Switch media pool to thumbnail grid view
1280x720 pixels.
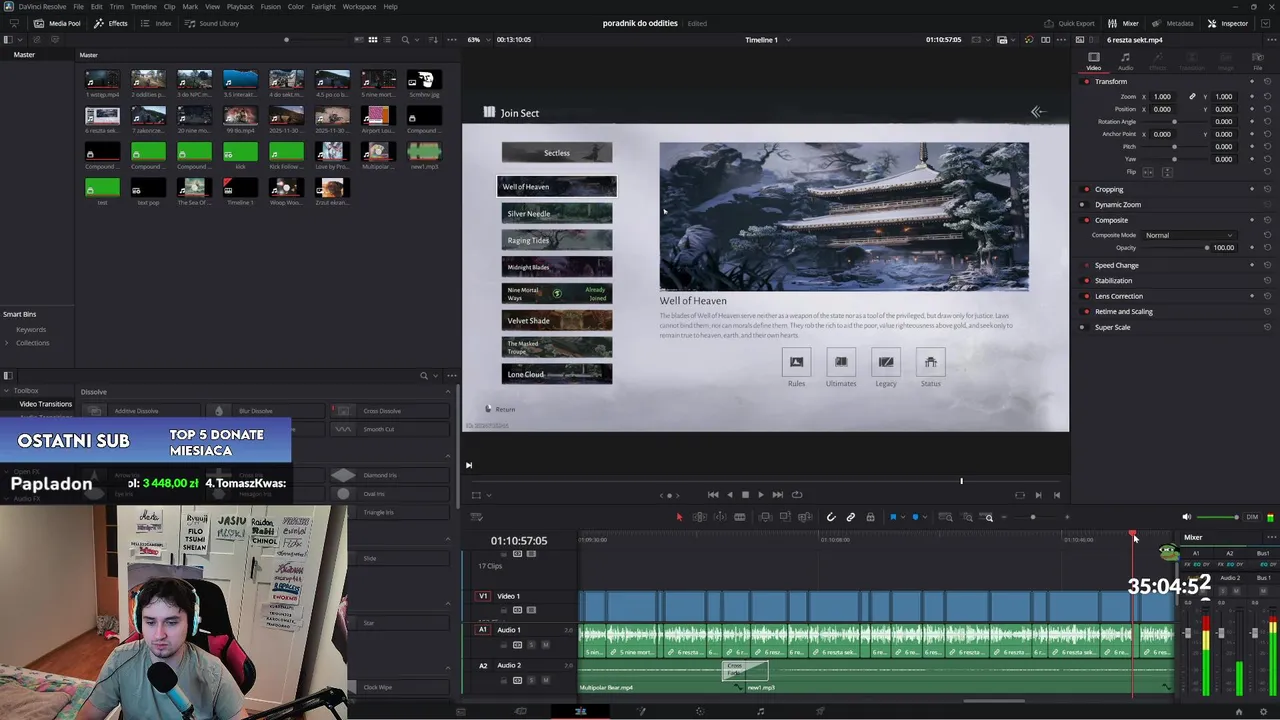373,39
